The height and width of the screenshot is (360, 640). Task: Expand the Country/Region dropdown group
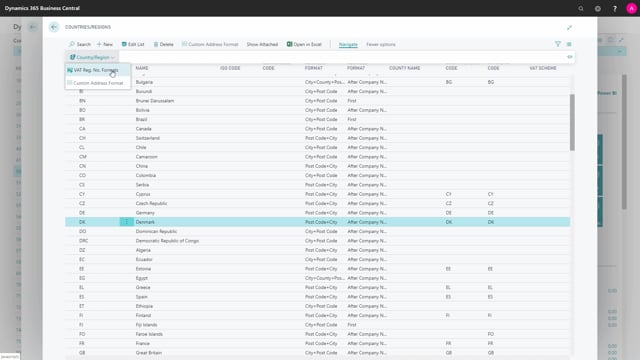[x=92, y=57]
